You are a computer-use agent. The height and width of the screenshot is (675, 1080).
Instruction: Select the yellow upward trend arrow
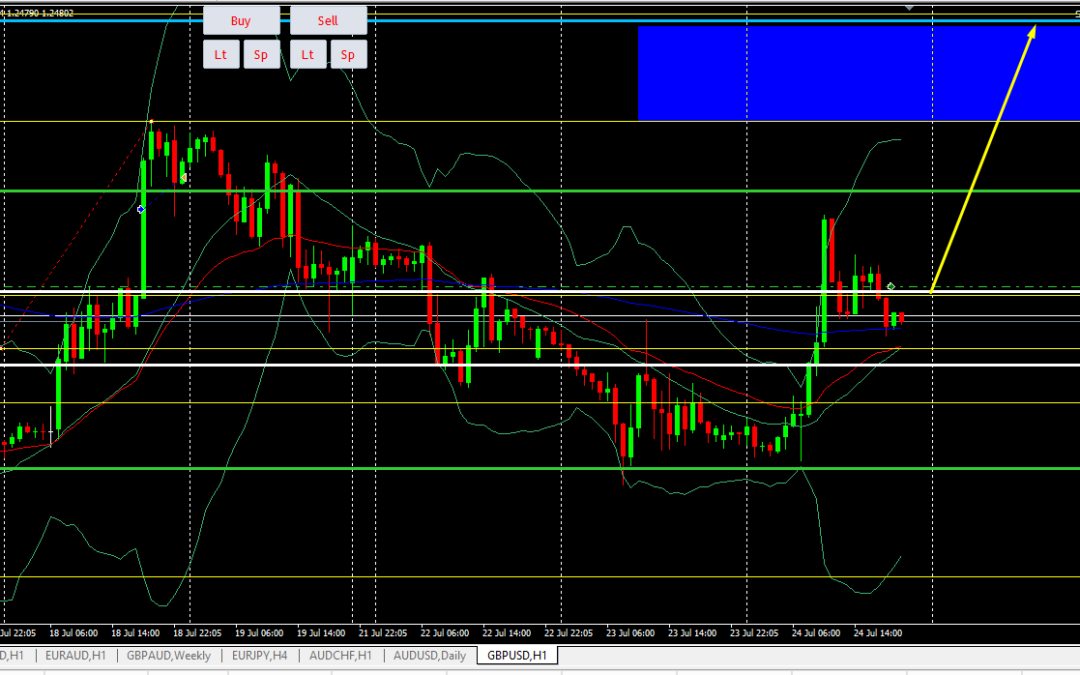pyautogui.click(x=983, y=158)
